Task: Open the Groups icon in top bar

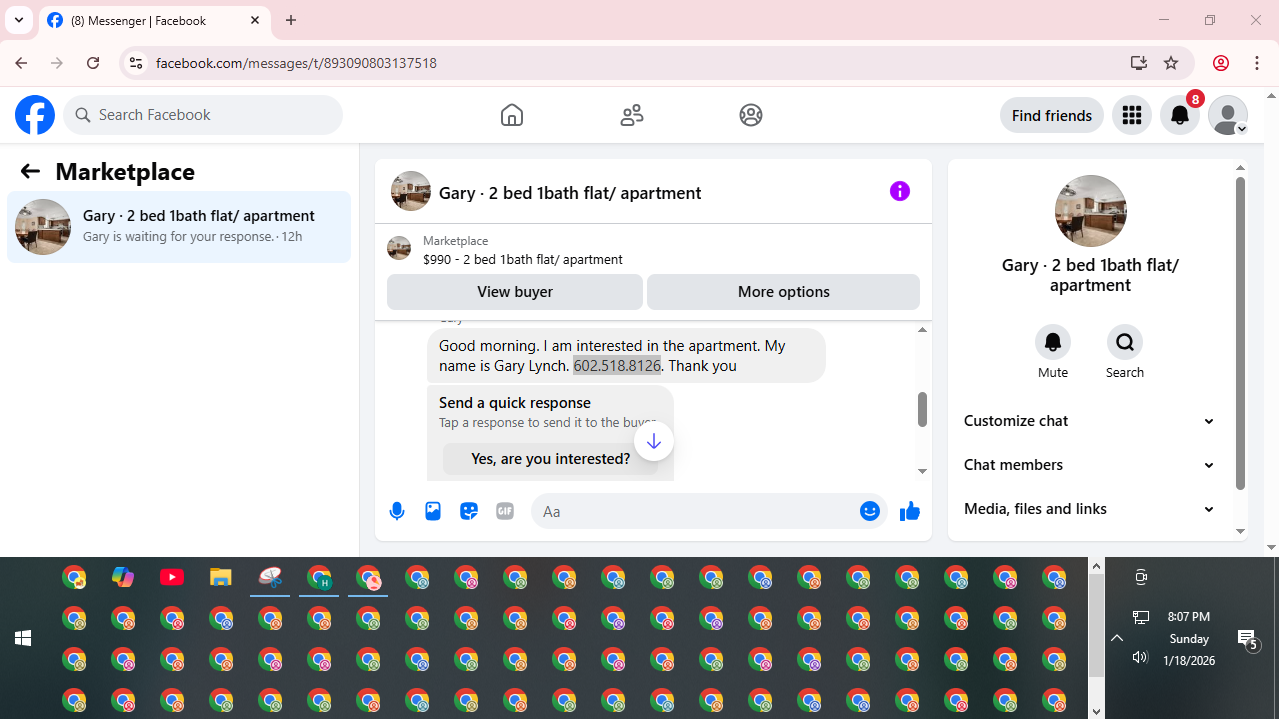Action: 751,115
